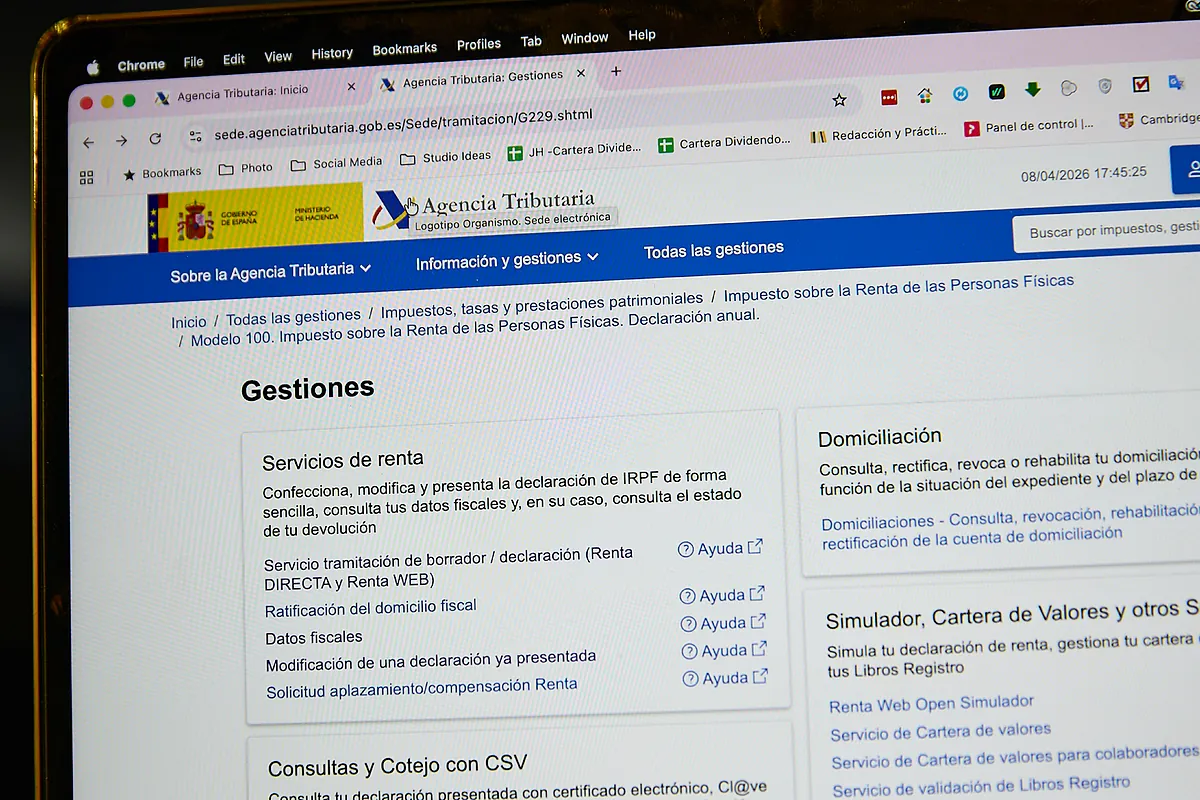The height and width of the screenshot is (800, 1200).
Task: Expand the Información y gestiones menu
Action: pyautogui.click(x=507, y=259)
